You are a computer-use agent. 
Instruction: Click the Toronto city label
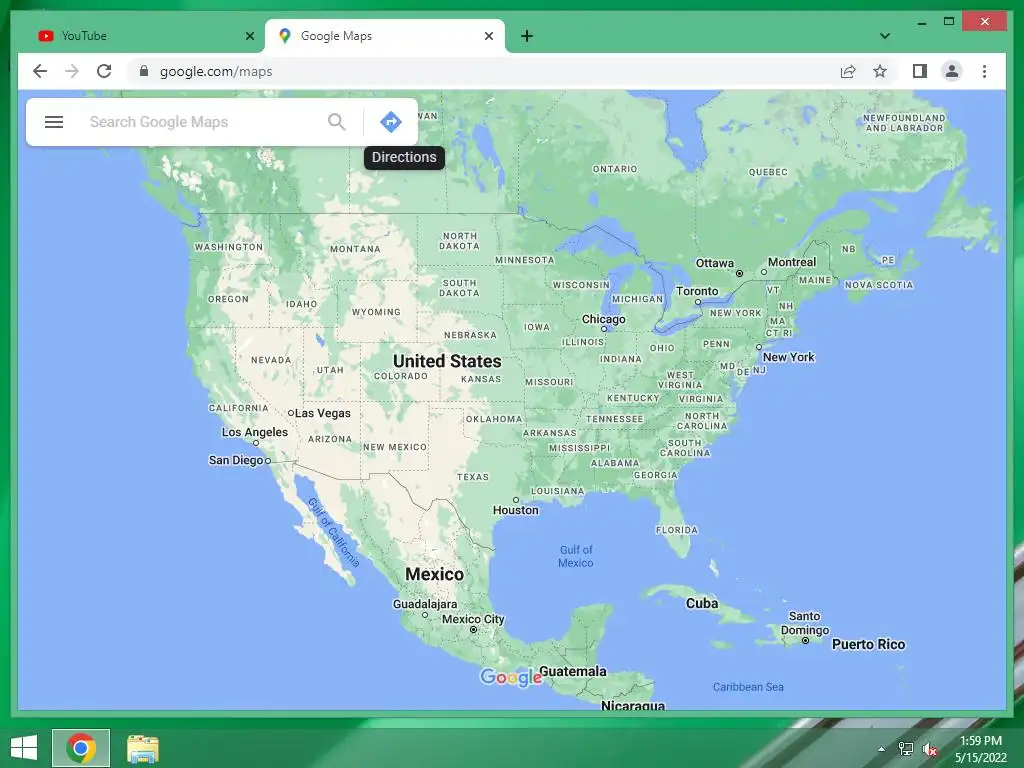click(696, 291)
